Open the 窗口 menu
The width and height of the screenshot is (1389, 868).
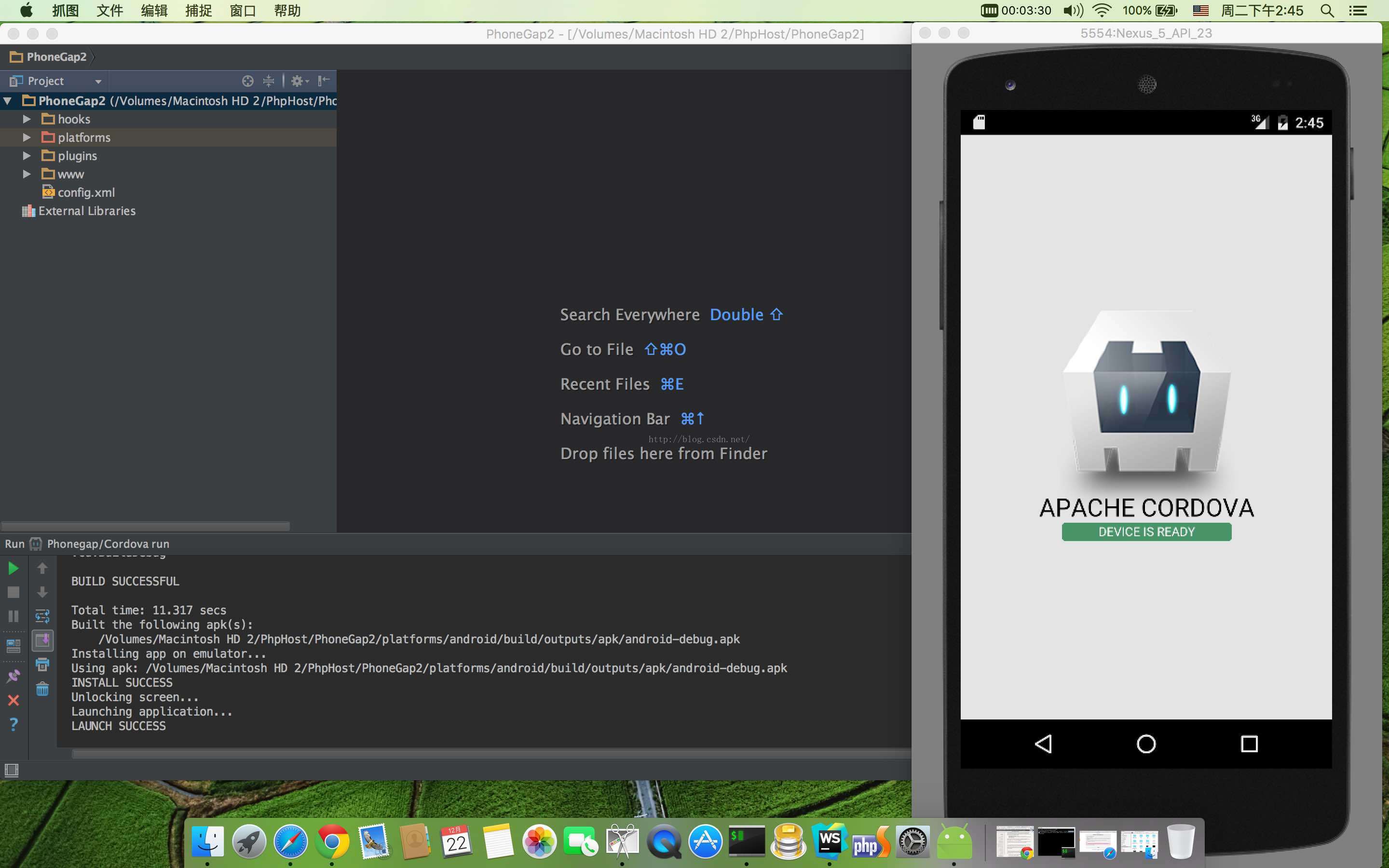click(243, 10)
